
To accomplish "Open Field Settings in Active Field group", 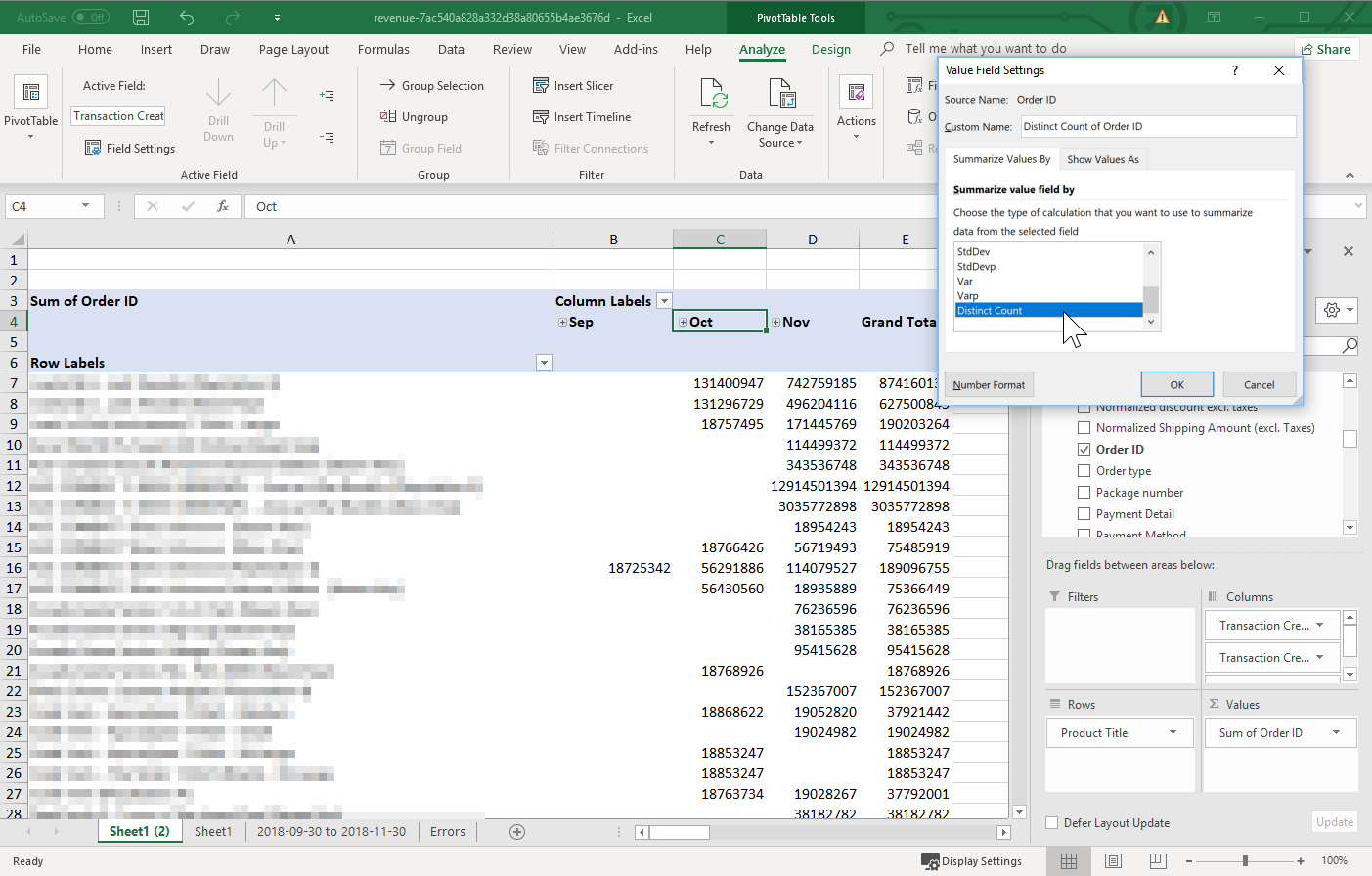I will (x=130, y=149).
